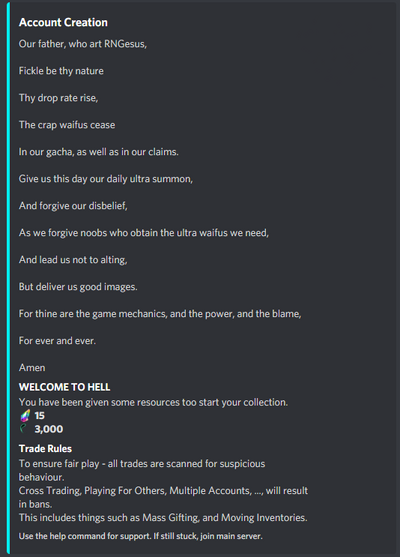Image resolution: width=400 pixels, height=557 pixels.
Task: Click the rainbow gem icon beside 15
Action: click(x=25, y=416)
